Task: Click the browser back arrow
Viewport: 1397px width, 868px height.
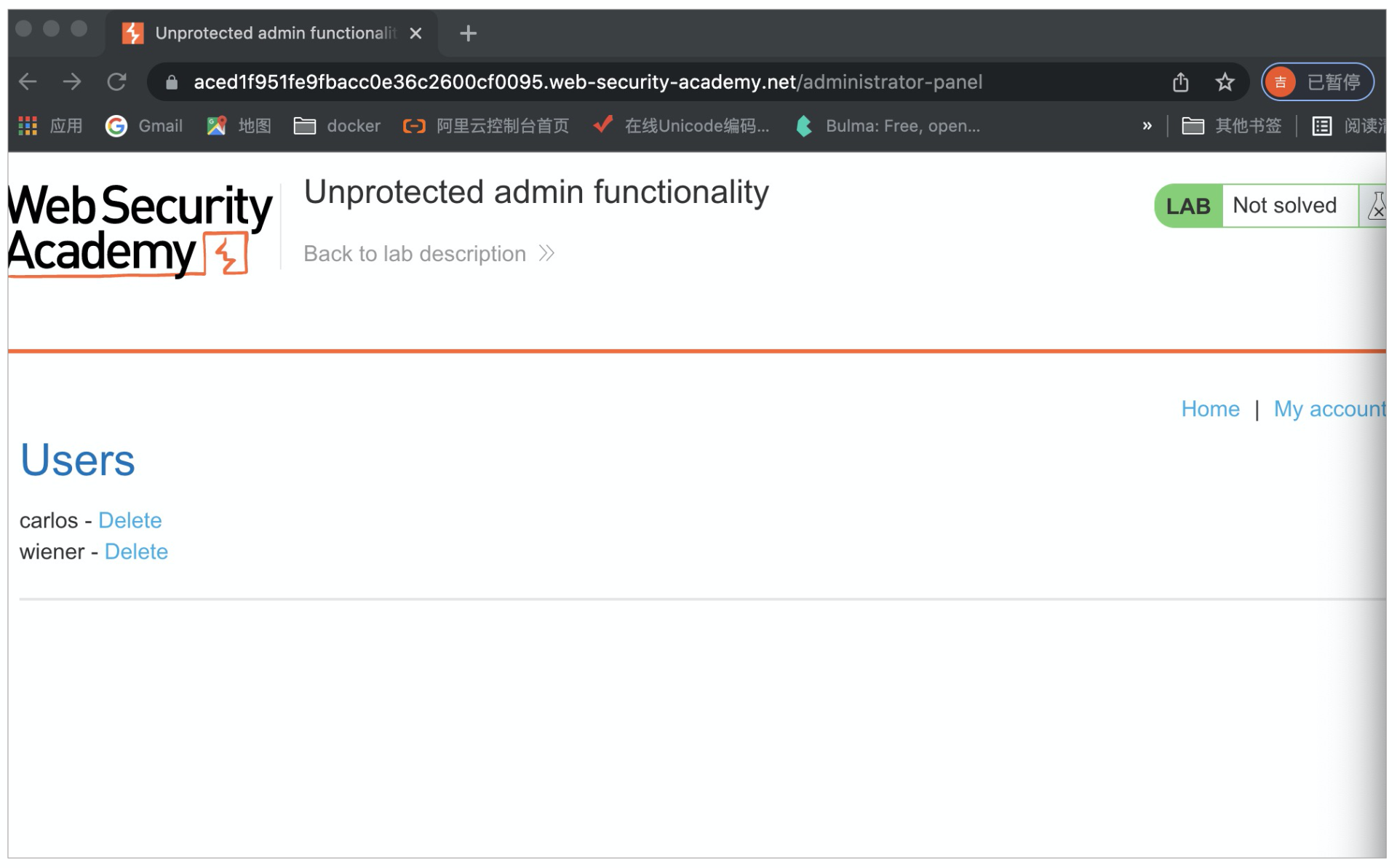Action: pos(28,81)
